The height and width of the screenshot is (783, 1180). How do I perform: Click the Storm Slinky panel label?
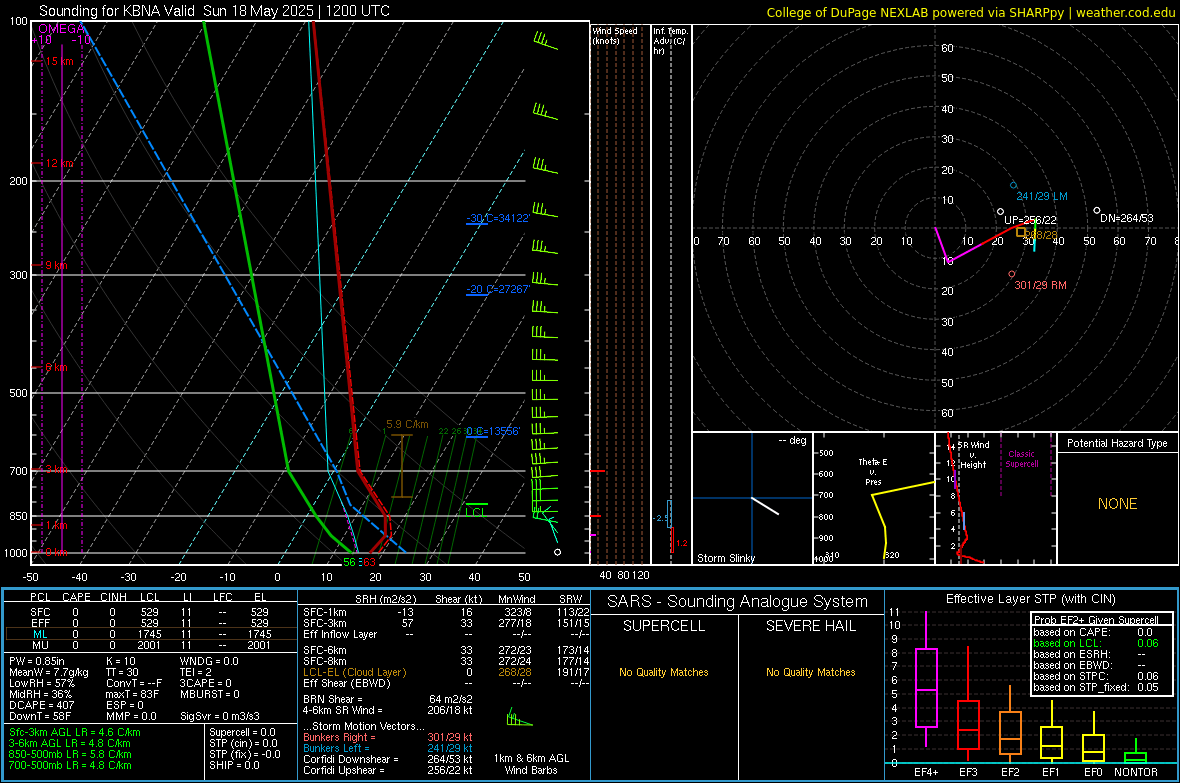click(x=725, y=558)
